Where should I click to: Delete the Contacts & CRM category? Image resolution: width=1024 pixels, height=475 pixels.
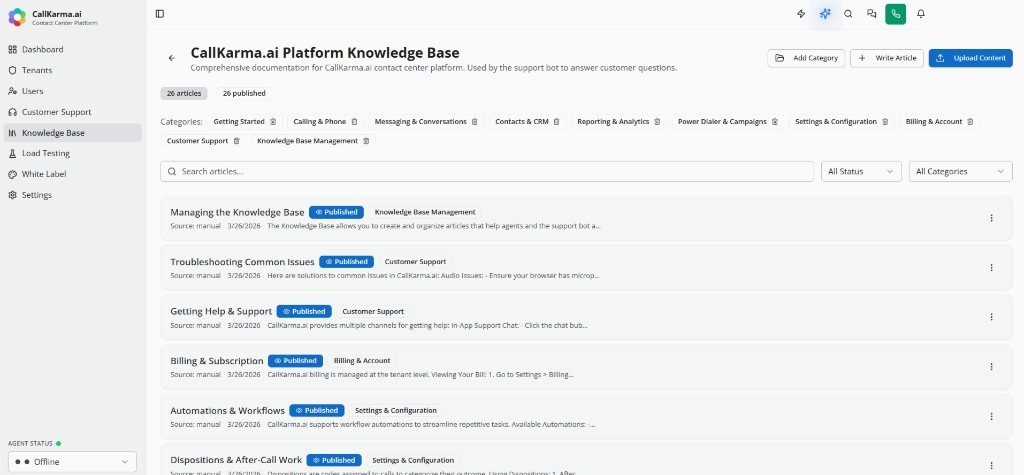(556, 122)
